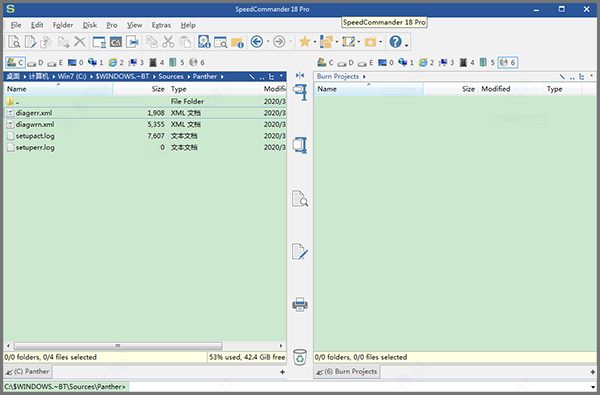Click the delete X icon in toolbar
Image resolution: width=600 pixels, height=395 pixels.
(80, 42)
